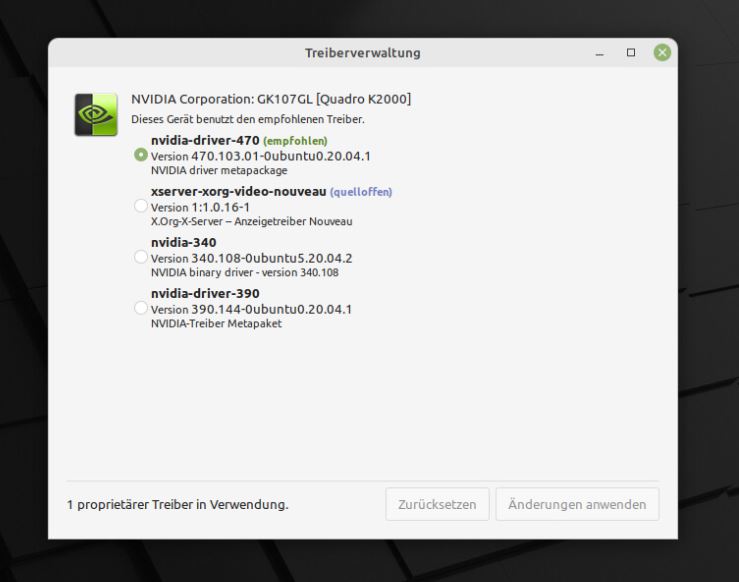Minimize the Treiberverwaltung window
The image size is (739, 582).
tap(599, 53)
